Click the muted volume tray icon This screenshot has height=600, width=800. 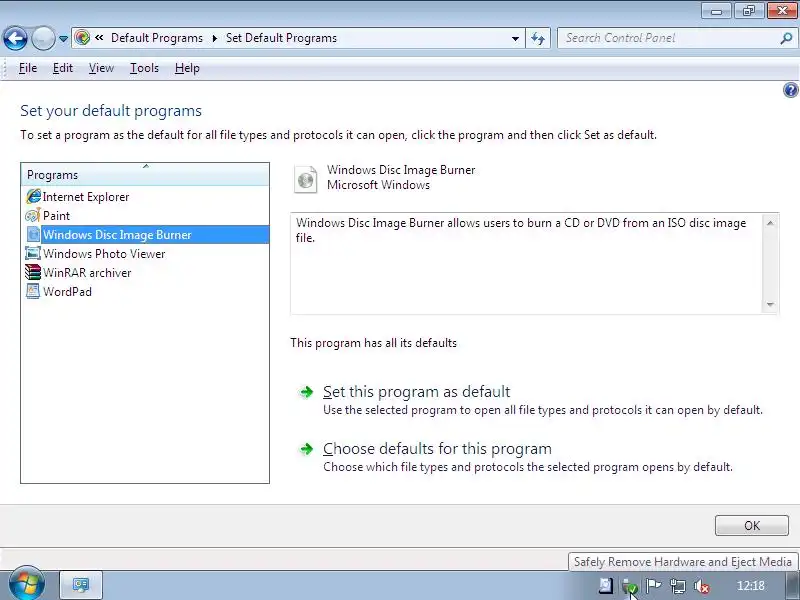(702, 586)
